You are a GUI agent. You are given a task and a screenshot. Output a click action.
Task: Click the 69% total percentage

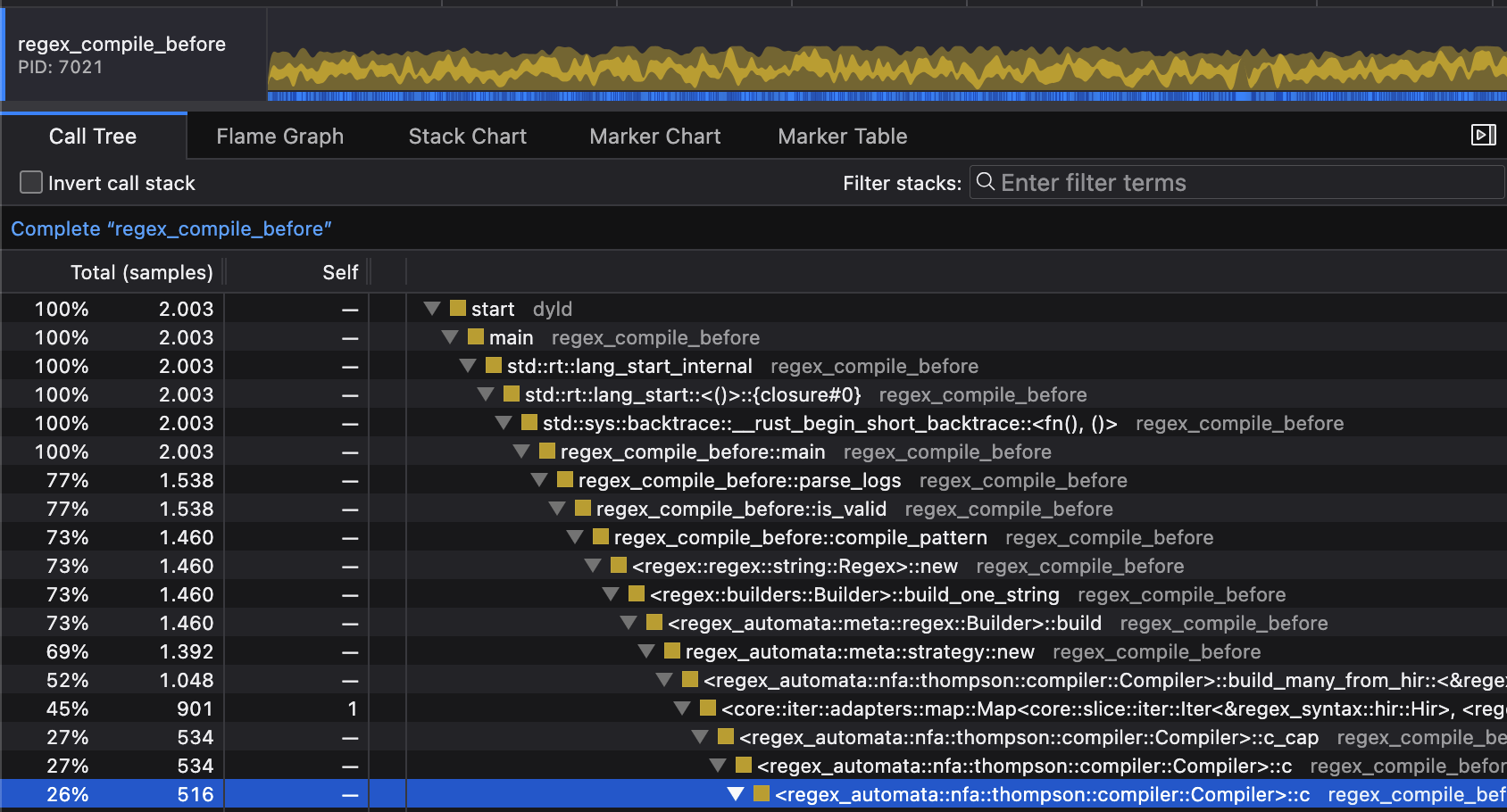tap(67, 650)
